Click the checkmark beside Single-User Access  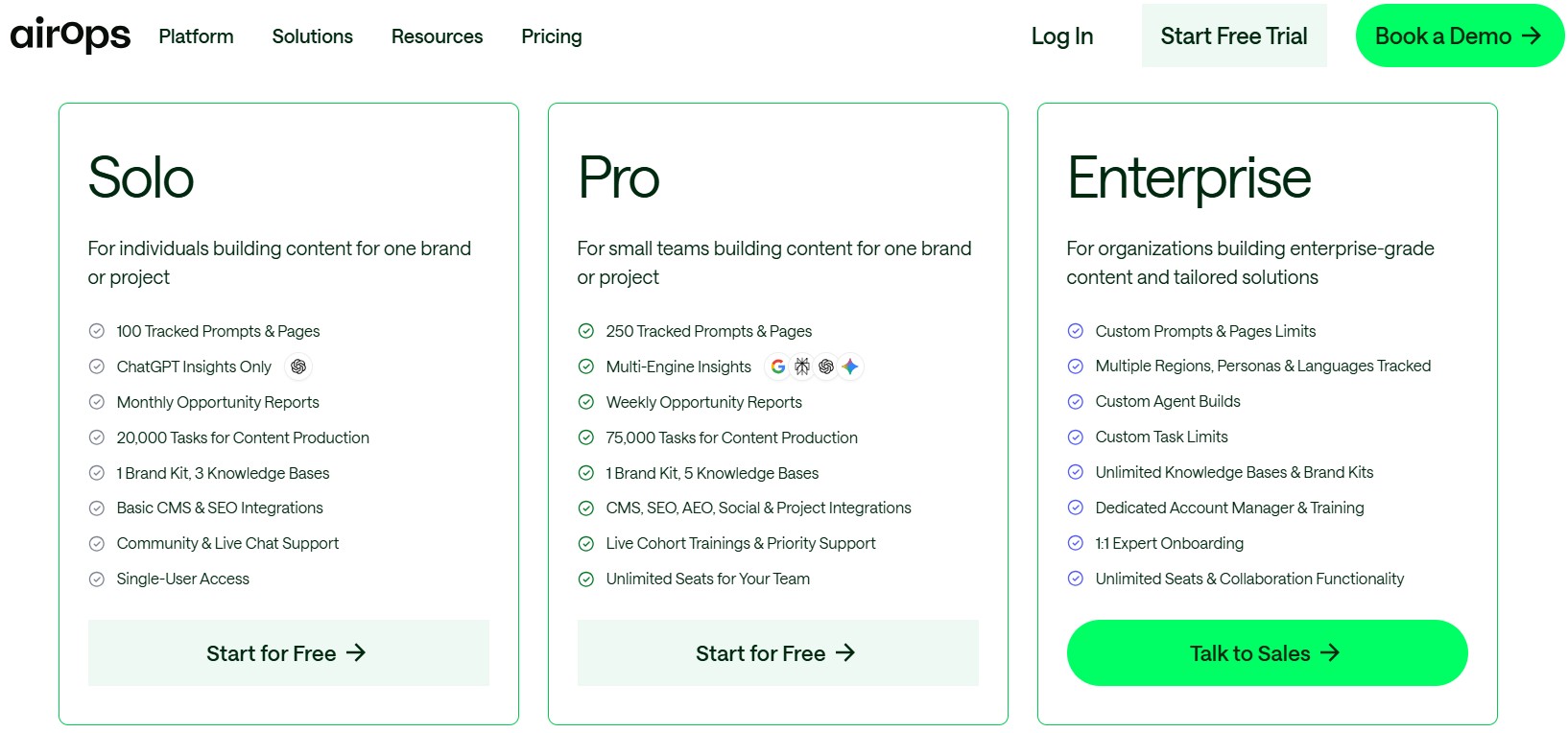pyautogui.click(x=96, y=579)
